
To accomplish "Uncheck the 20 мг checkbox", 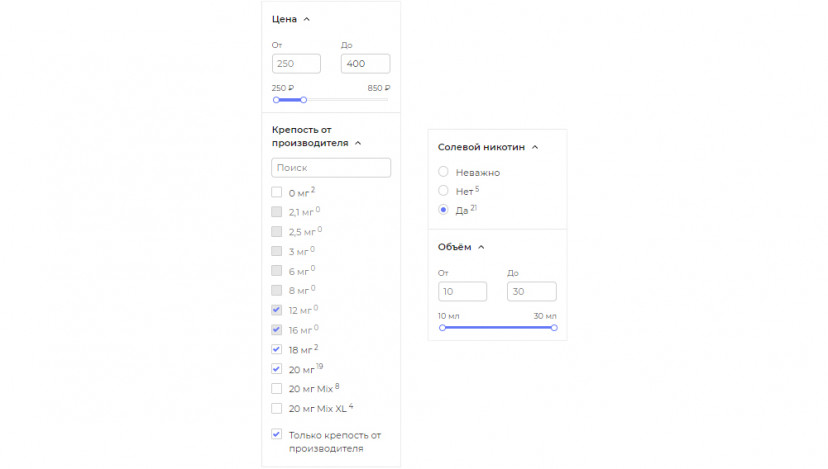I will (277, 369).
